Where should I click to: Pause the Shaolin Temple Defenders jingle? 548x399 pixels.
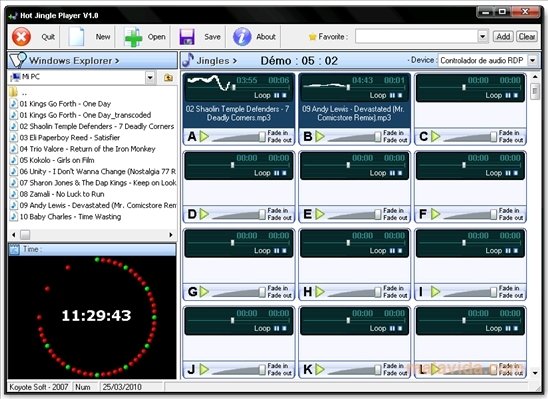click(x=277, y=95)
